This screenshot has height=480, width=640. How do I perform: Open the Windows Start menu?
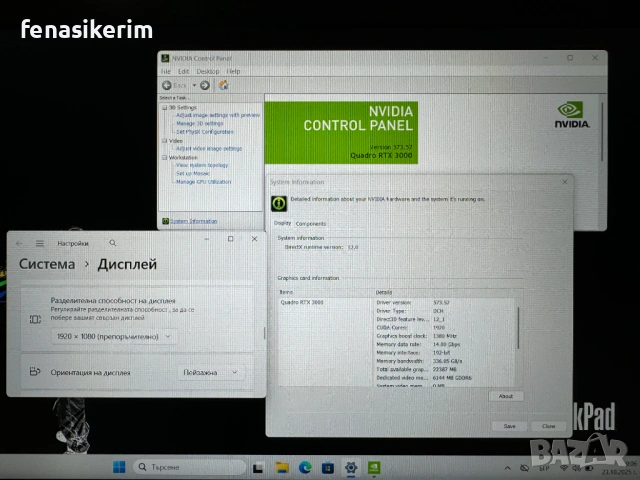(x=119, y=467)
